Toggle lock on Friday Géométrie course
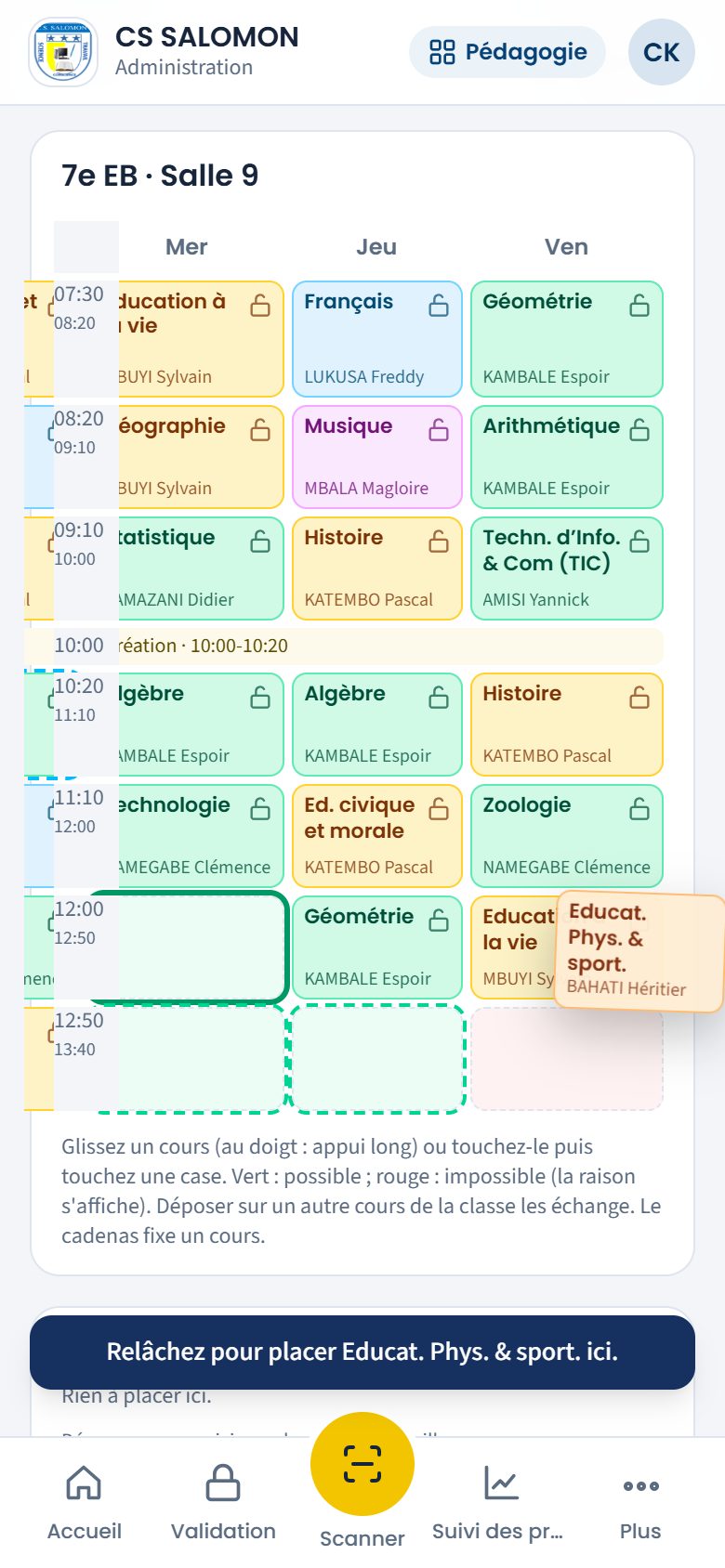This screenshot has width=725, height=1568. [x=639, y=306]
